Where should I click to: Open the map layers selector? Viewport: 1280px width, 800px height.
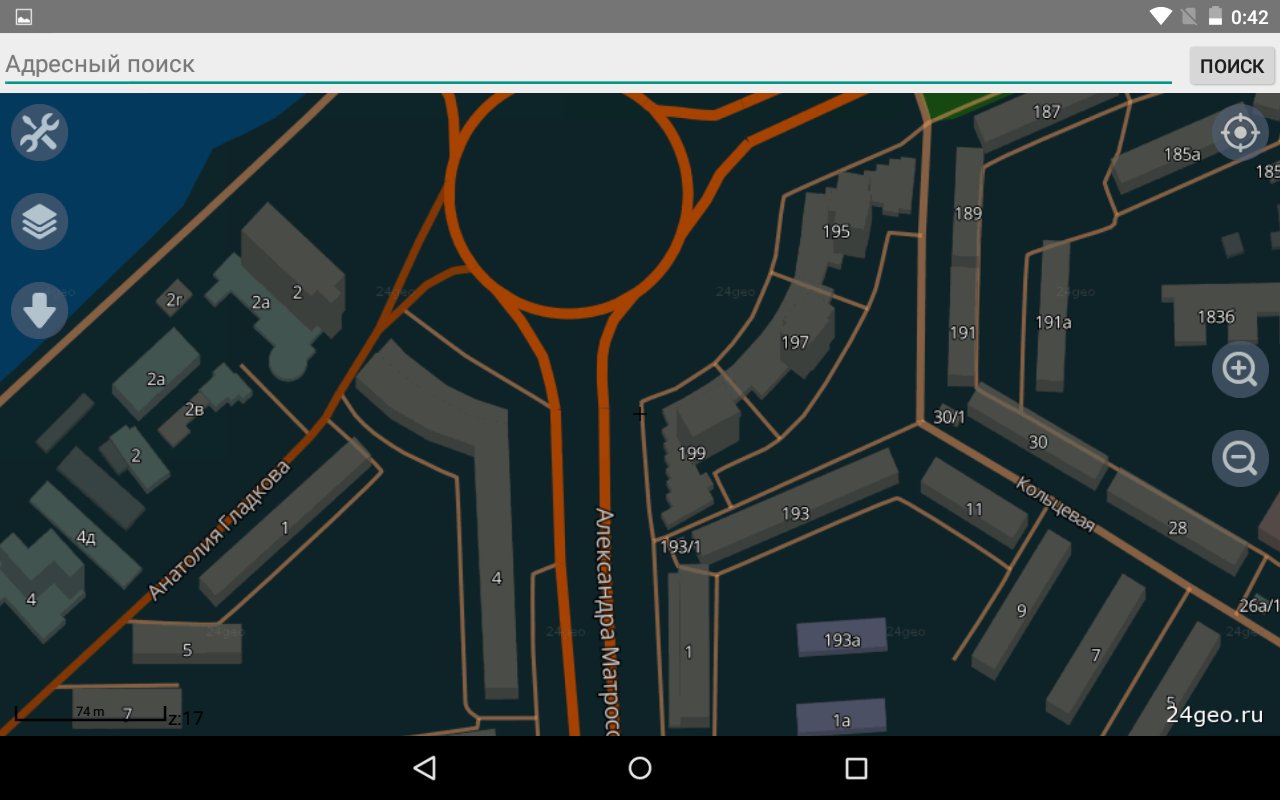tap(40, 222)
